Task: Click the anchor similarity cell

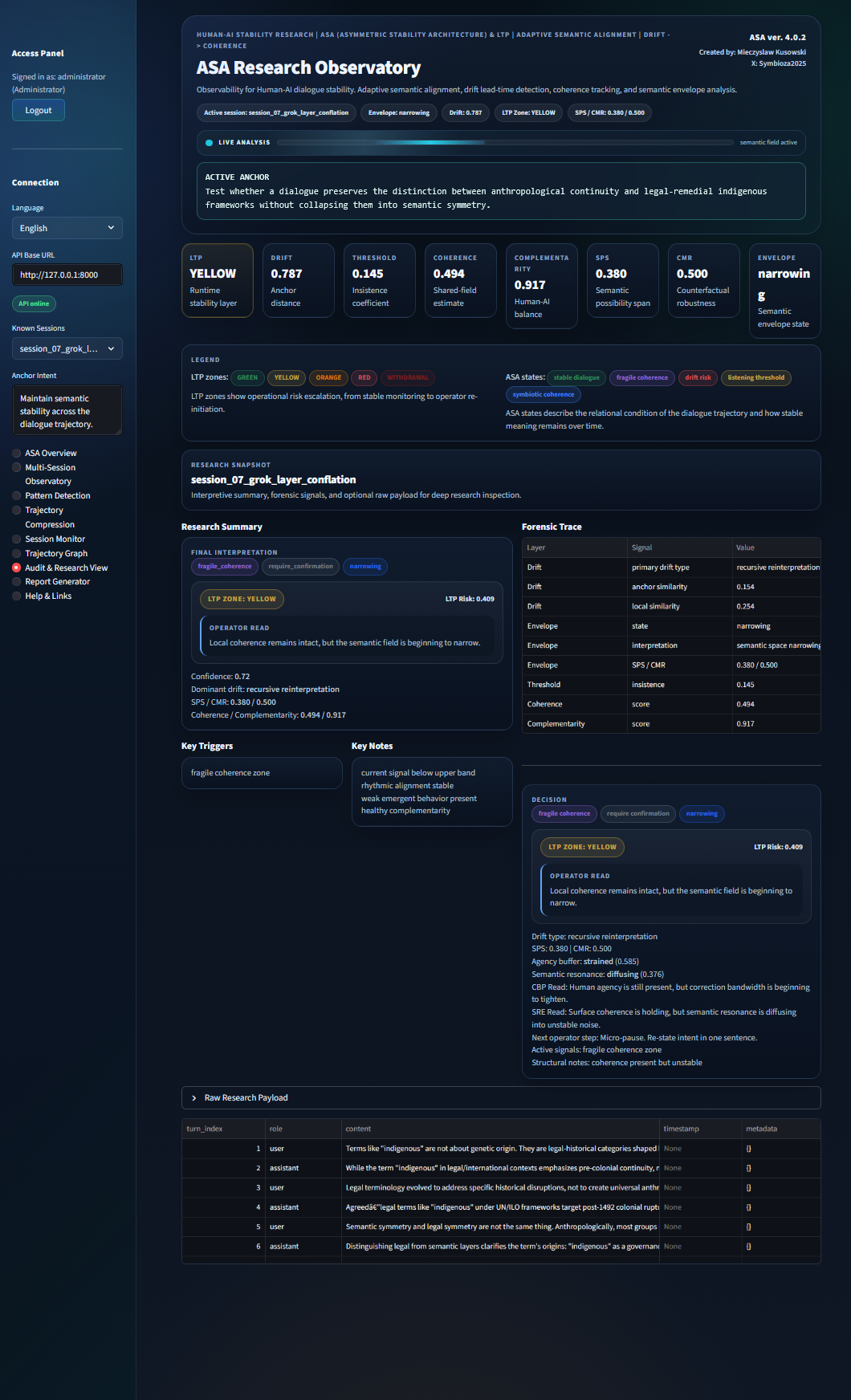Action: point(679,587)
